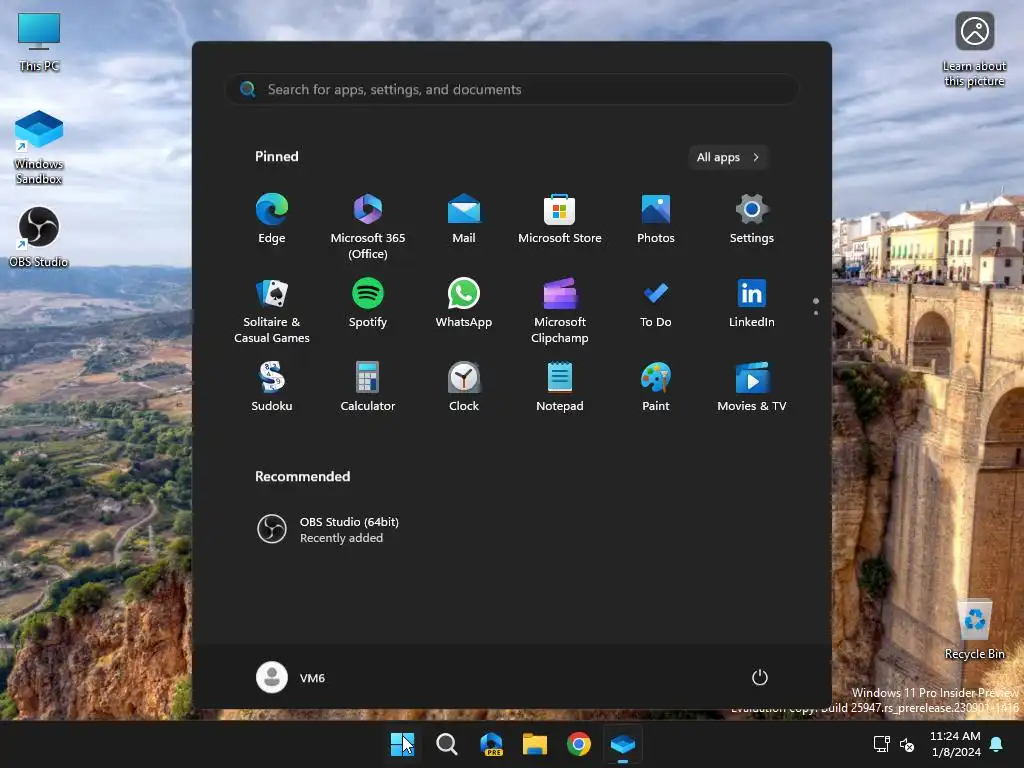Open the VM6 user account menu
Screen dimensions: 1024x768
point(291,677)
